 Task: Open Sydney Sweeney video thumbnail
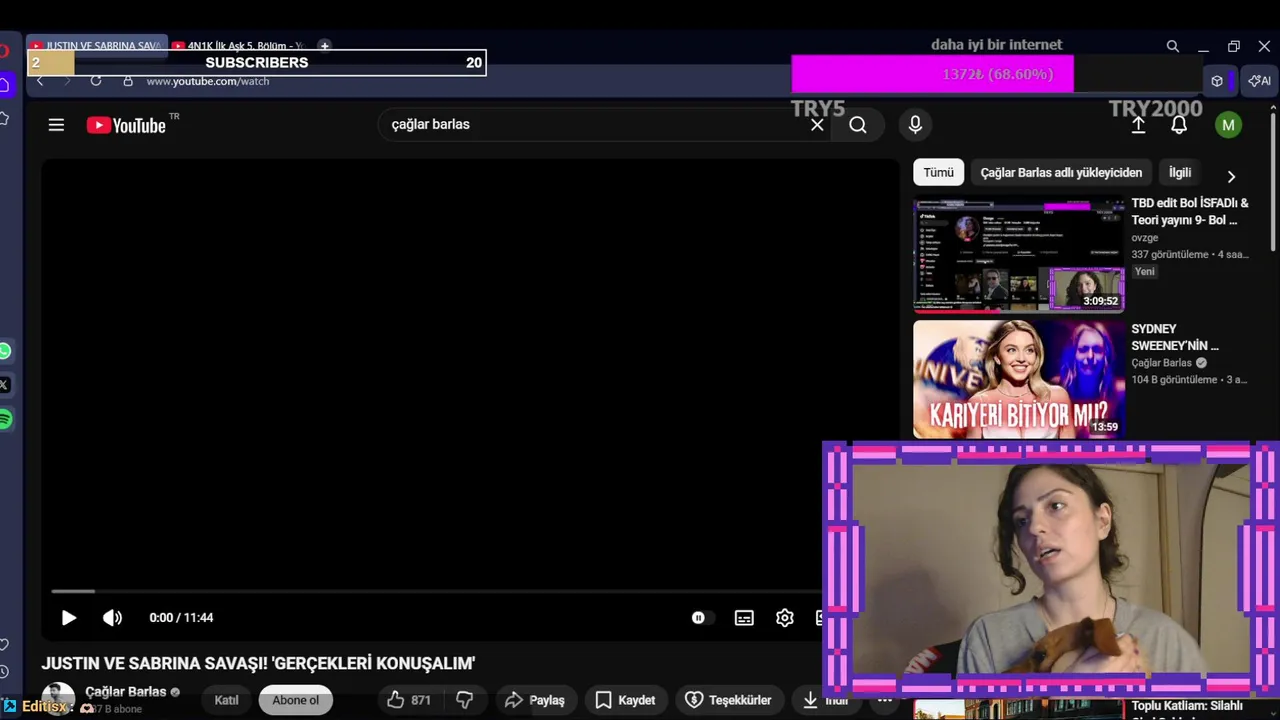(1019, 379)
